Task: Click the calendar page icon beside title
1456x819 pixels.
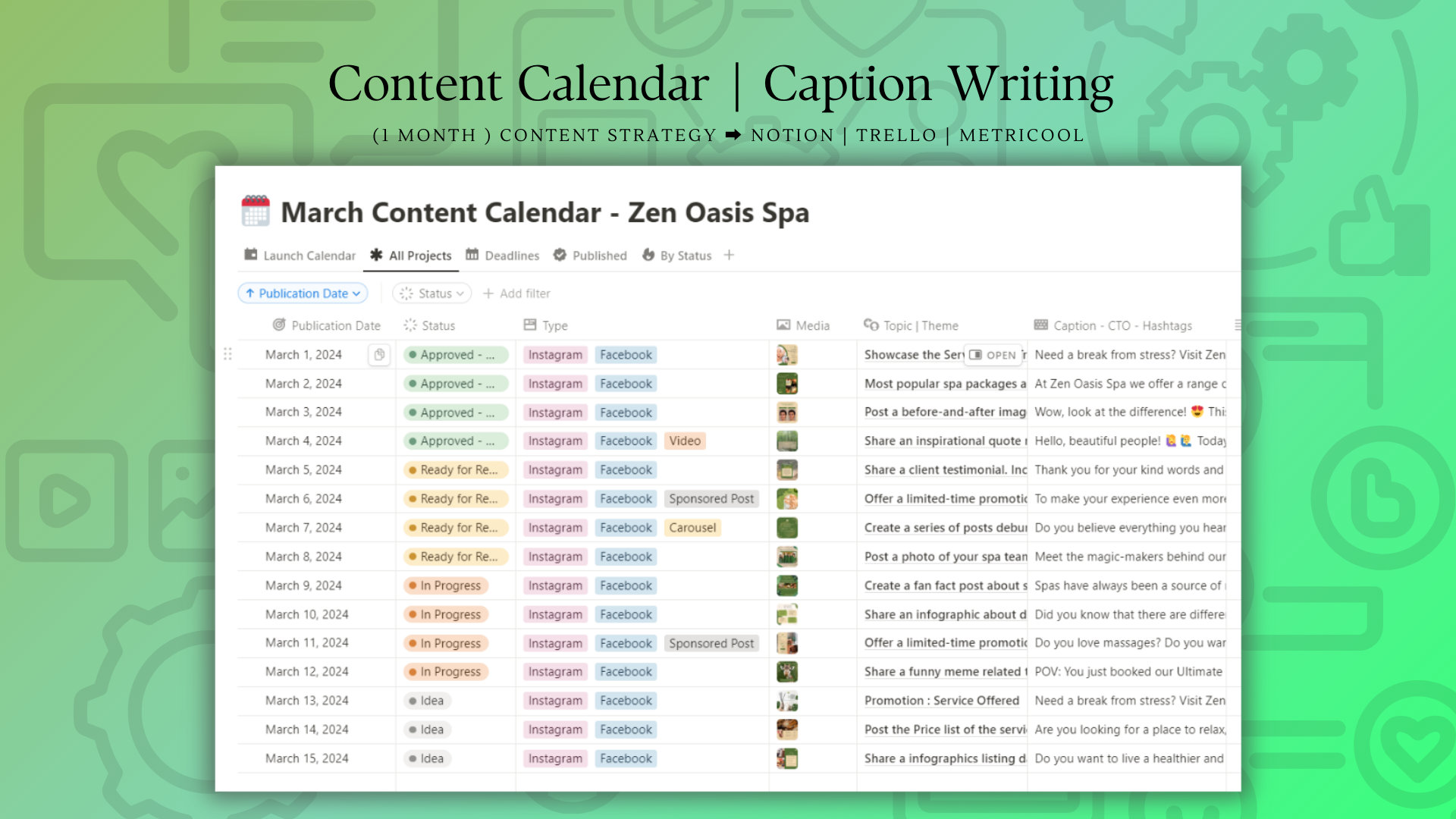Action: [x=256, y=212]
